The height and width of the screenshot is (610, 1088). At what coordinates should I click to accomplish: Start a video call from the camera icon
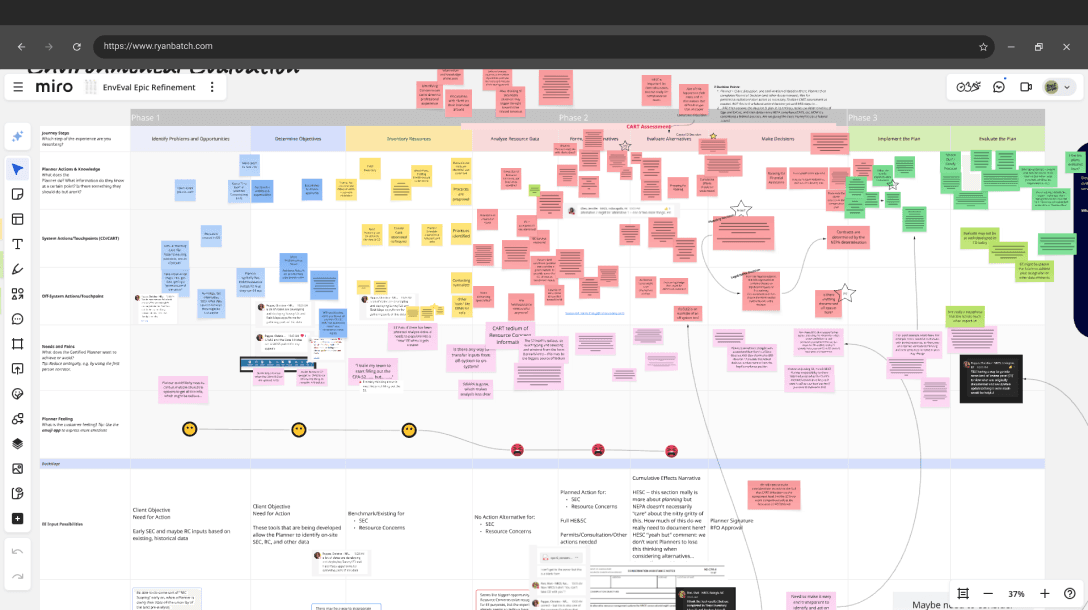1024,87
